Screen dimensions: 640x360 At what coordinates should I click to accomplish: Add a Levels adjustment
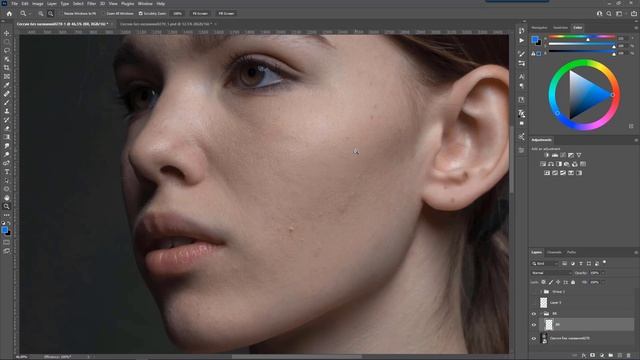click(x=555, y=155)
